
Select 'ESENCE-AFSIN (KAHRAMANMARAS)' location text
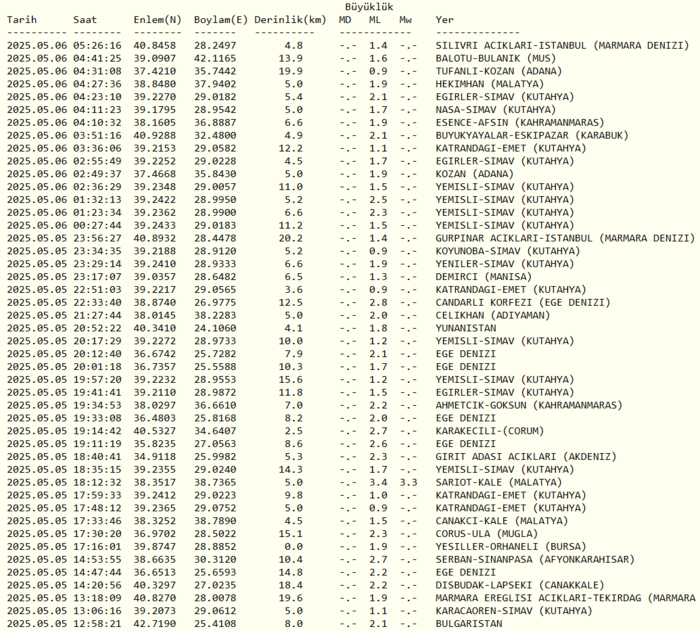[x=520, y=123]
